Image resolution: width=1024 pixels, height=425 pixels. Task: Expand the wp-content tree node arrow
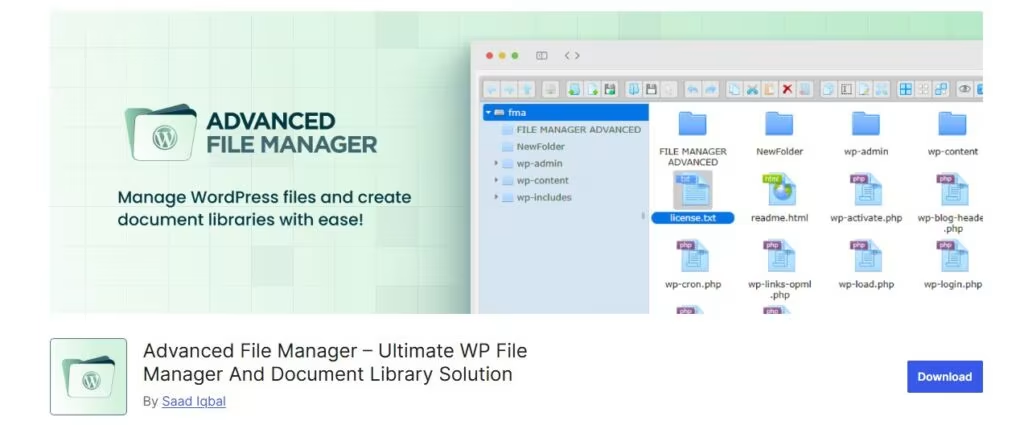tap(496, 180)
